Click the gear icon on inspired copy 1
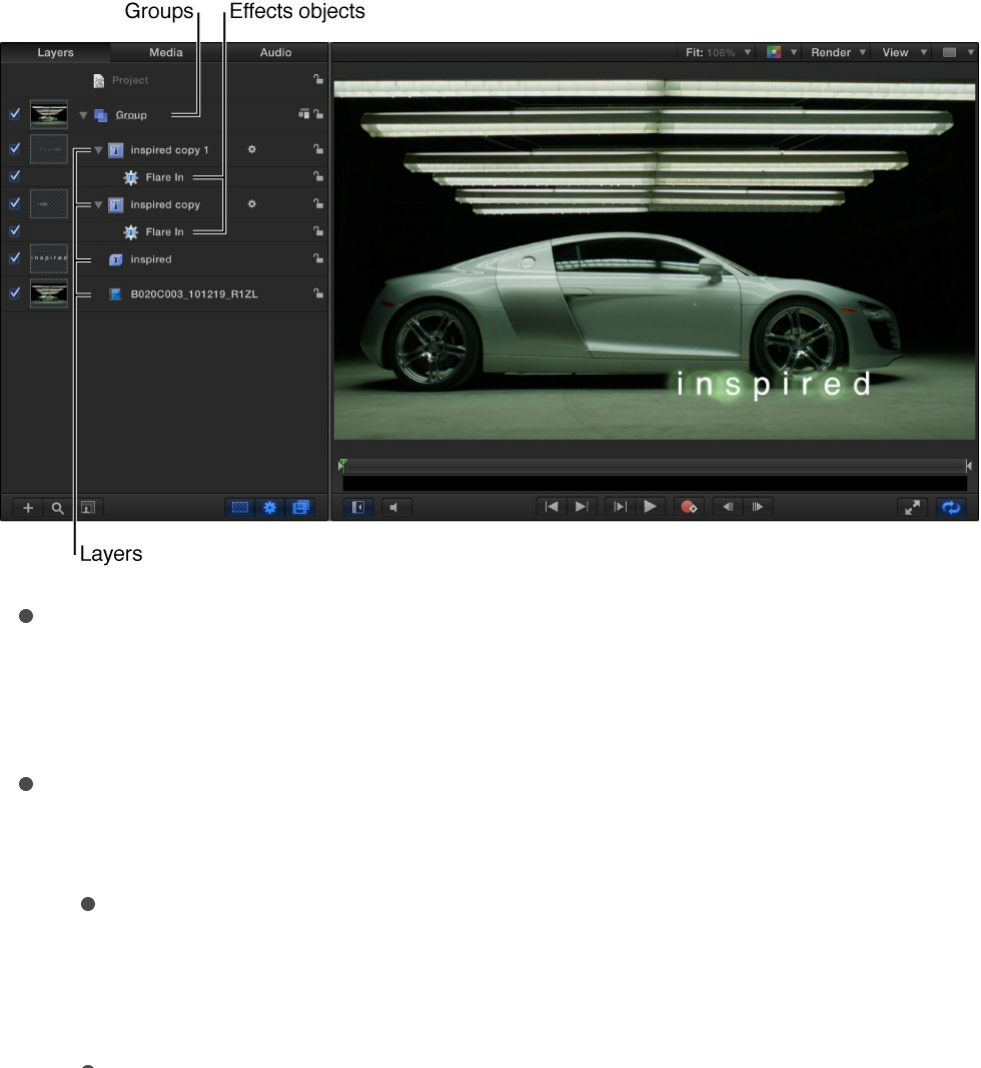This screenshot has width=981, height=1068. point(252,150)
